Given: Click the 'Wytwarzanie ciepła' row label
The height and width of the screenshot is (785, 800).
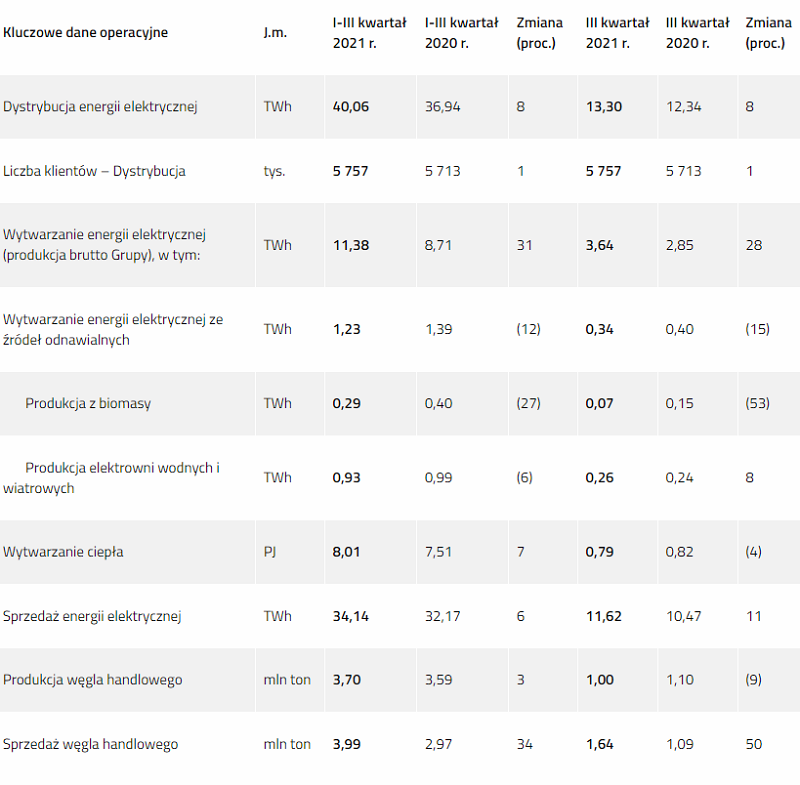Looking at the screenshot, I should 63,552.
